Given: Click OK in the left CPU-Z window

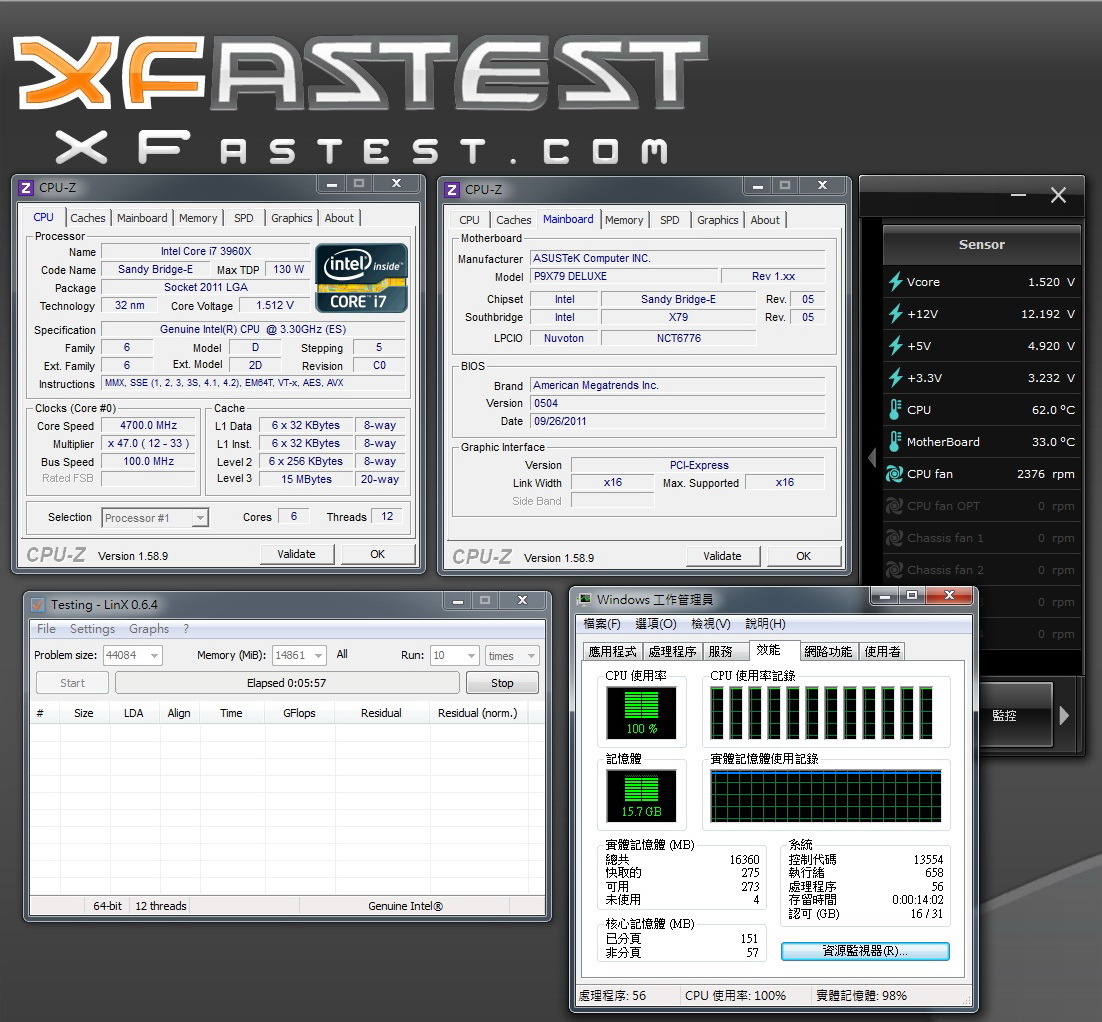Looking at the screenshot, I should (377, 554).
